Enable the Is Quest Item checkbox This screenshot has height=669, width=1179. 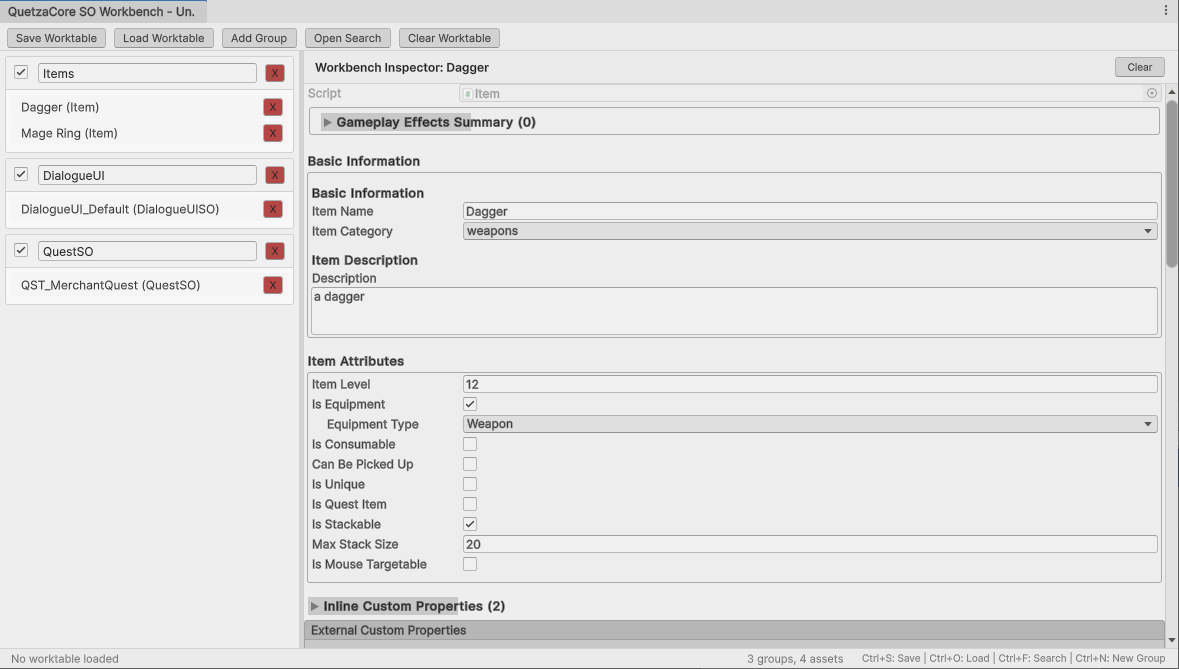pyautogui.click(x=470, y=504)
